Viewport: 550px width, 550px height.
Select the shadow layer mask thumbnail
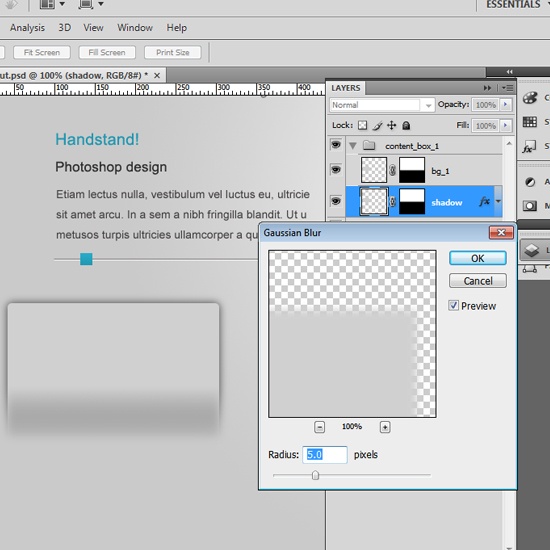[x=412, y=201]
